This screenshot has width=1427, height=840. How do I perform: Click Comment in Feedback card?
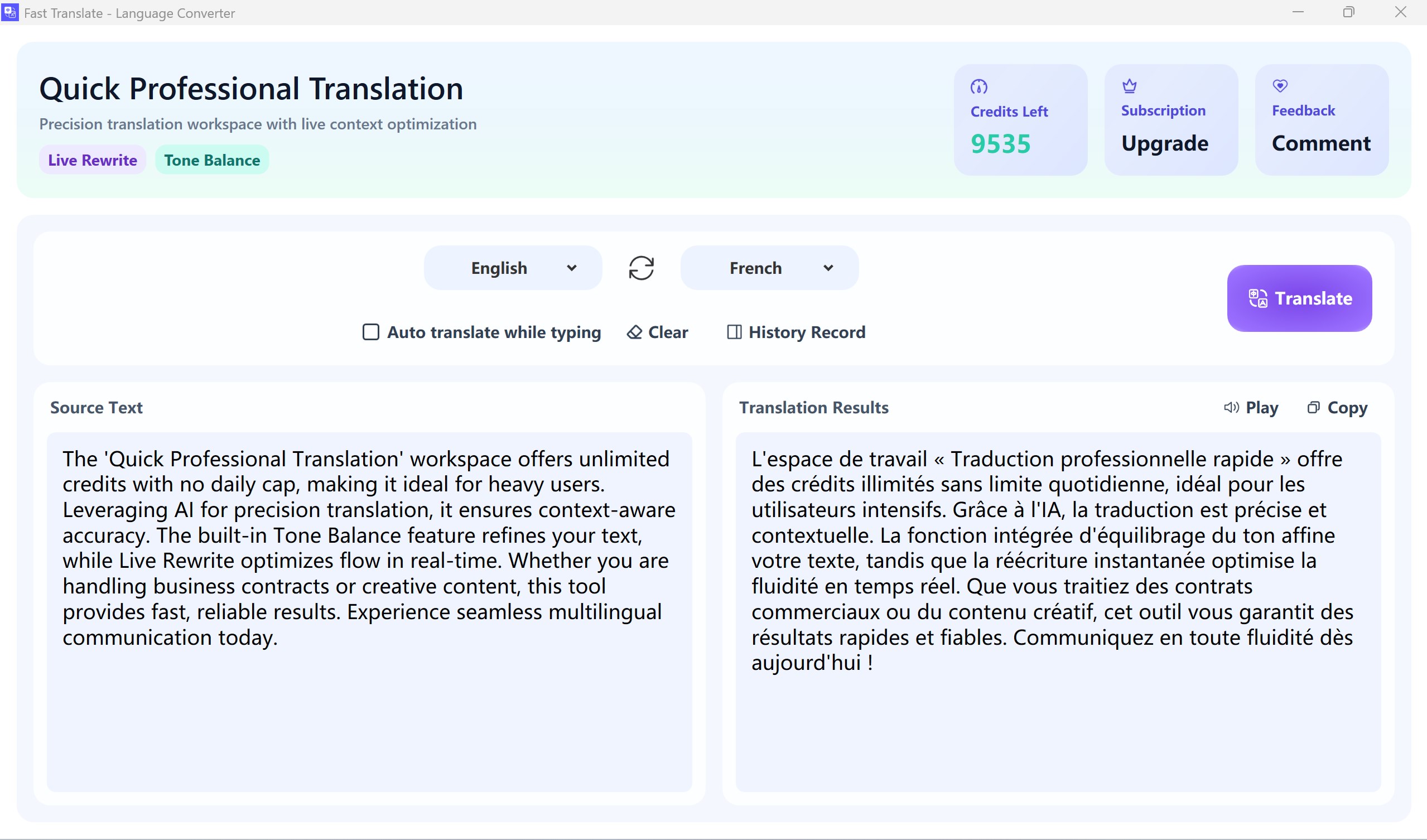tap(1321, 143)
